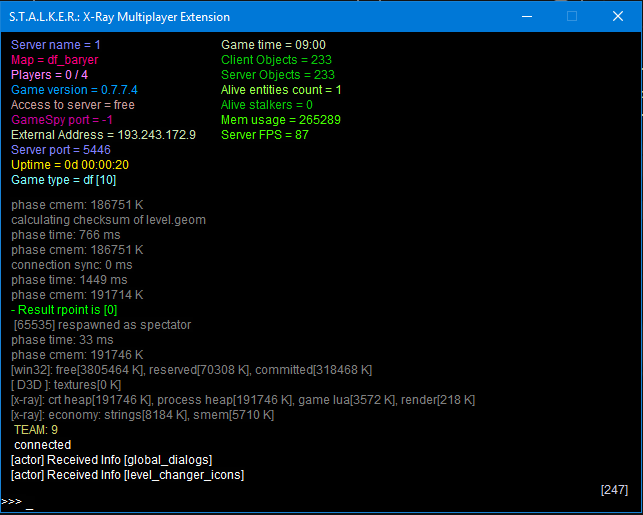This screenshot has width=643, height=515.
Task: Click 'Access to server = free' line
Action: (x=73, y=105)
